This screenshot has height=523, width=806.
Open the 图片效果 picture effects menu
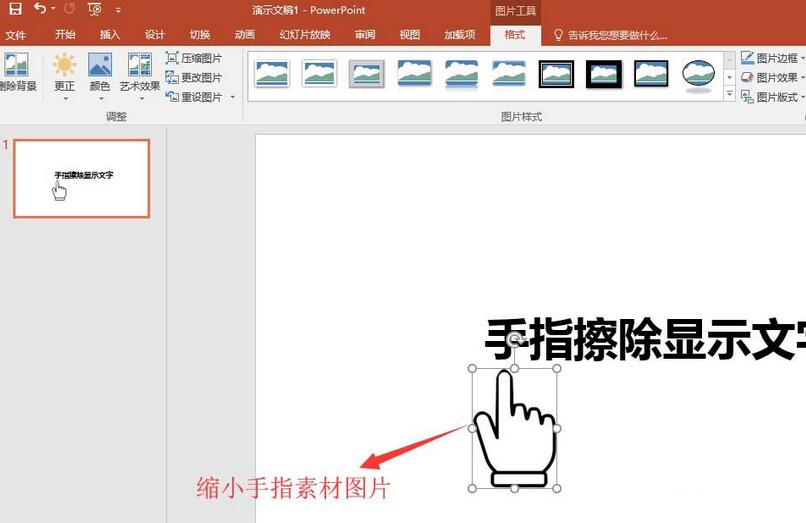pos(773,77)
